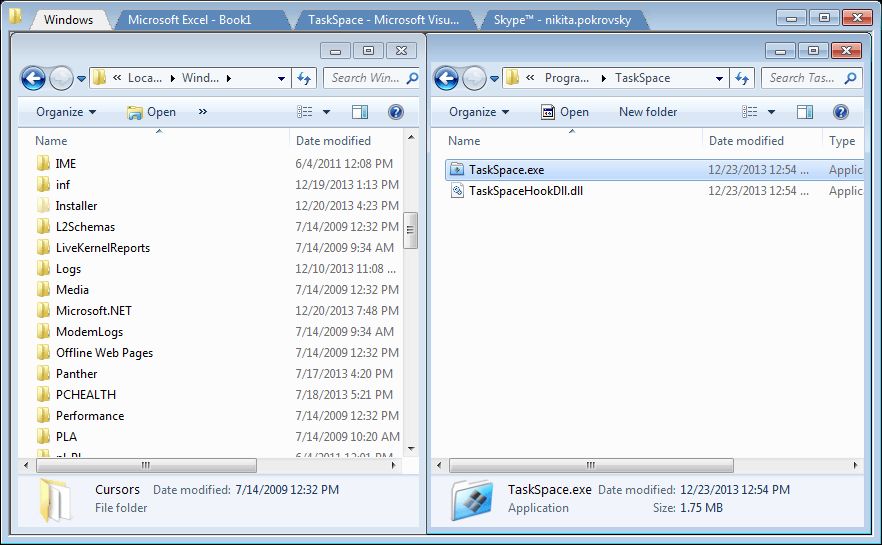
Task: Refresh the Windows folder address bar
Action: [304, 78]
